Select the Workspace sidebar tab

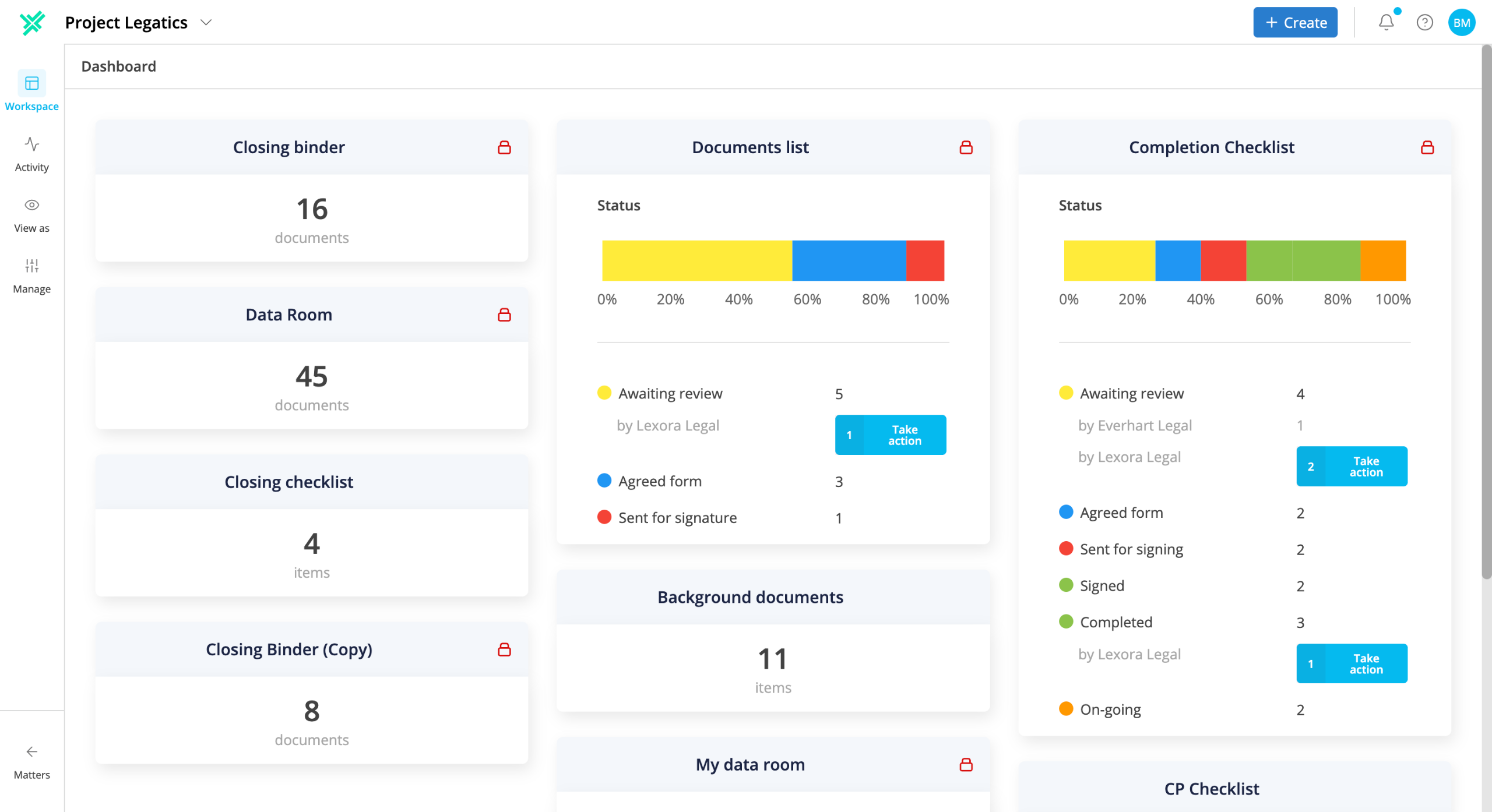tap(32, 91)
